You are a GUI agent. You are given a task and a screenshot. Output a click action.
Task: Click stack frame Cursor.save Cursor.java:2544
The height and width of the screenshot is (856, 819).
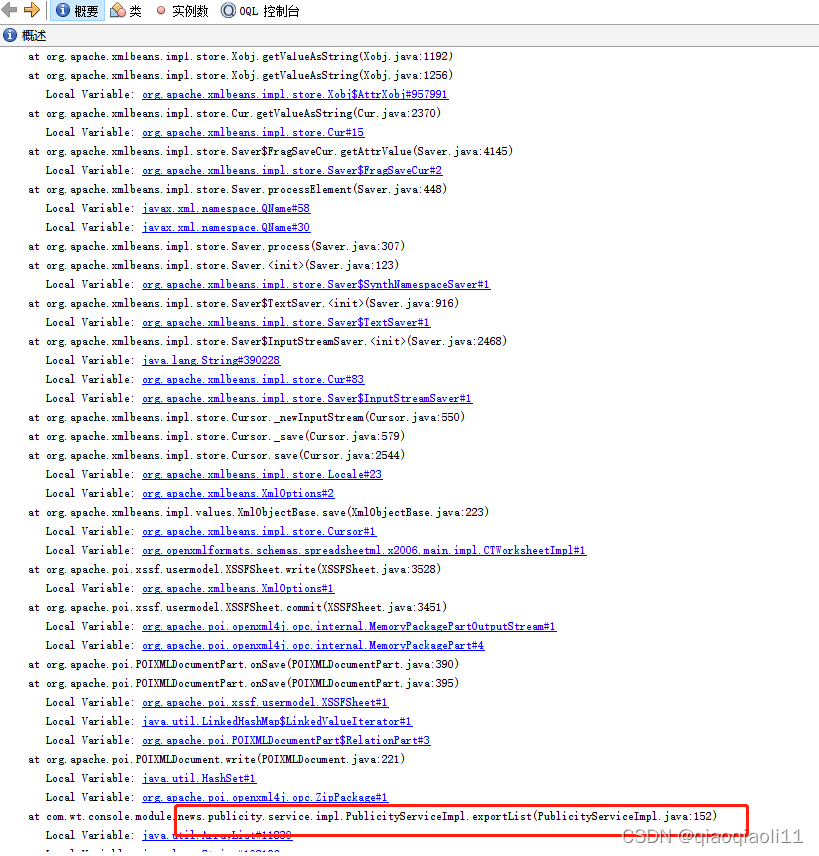click(216, 455)
